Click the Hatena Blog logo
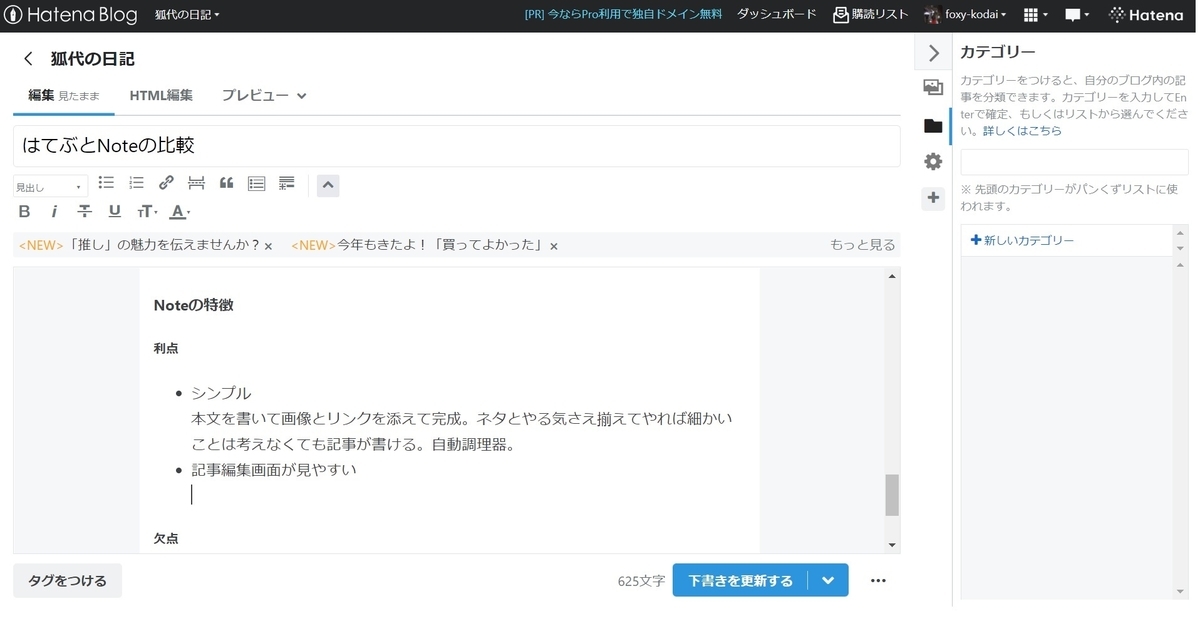Image resolution: width=1200 pixels, height=626 pixels. click(72, 15)
